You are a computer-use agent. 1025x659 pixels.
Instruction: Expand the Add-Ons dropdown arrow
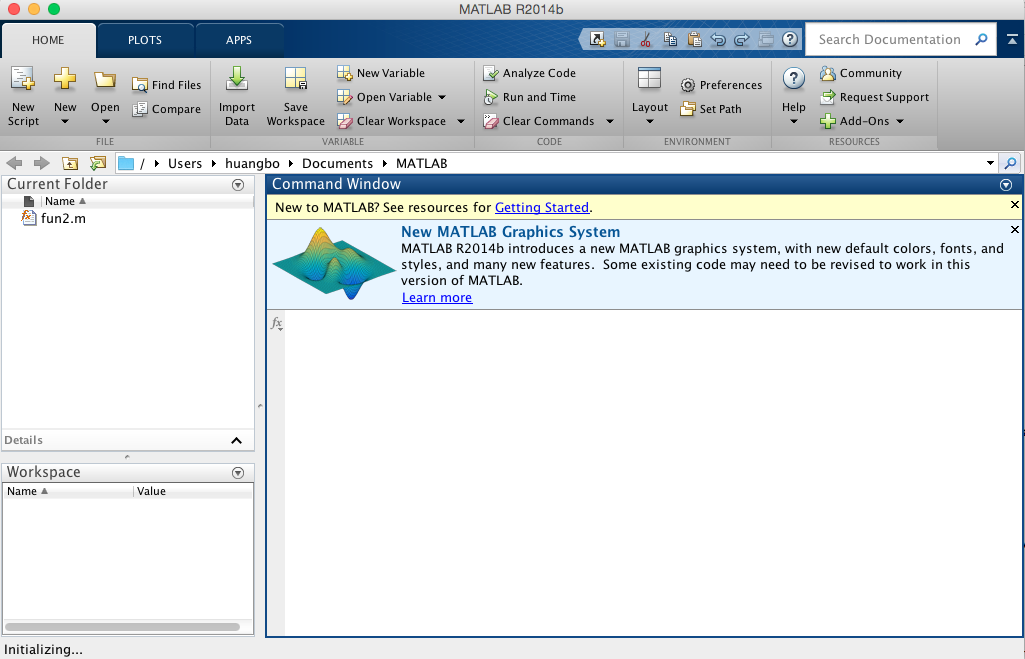(900, 121)
